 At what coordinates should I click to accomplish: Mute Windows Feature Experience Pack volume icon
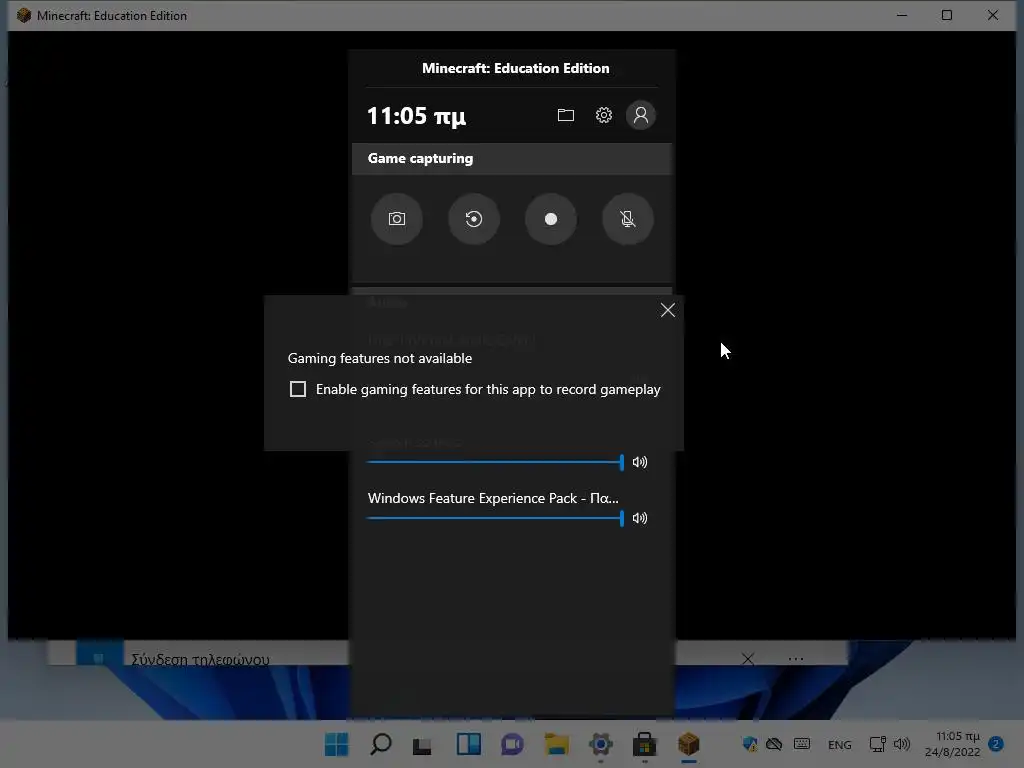[x=640, y=518]
